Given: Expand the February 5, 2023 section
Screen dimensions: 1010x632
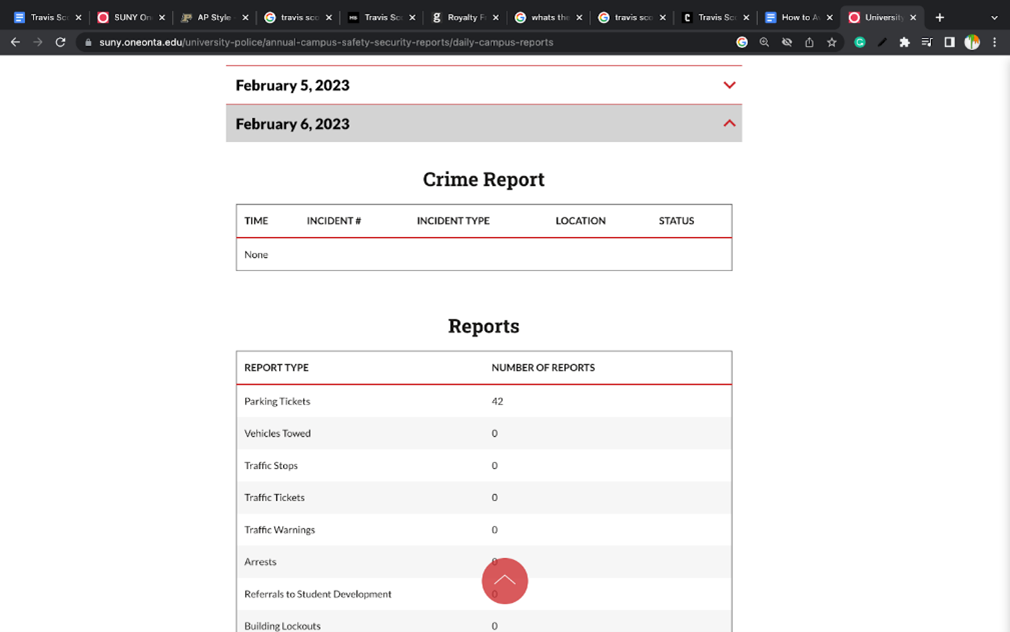Looking at the screenshot, I should click(484, 85).
